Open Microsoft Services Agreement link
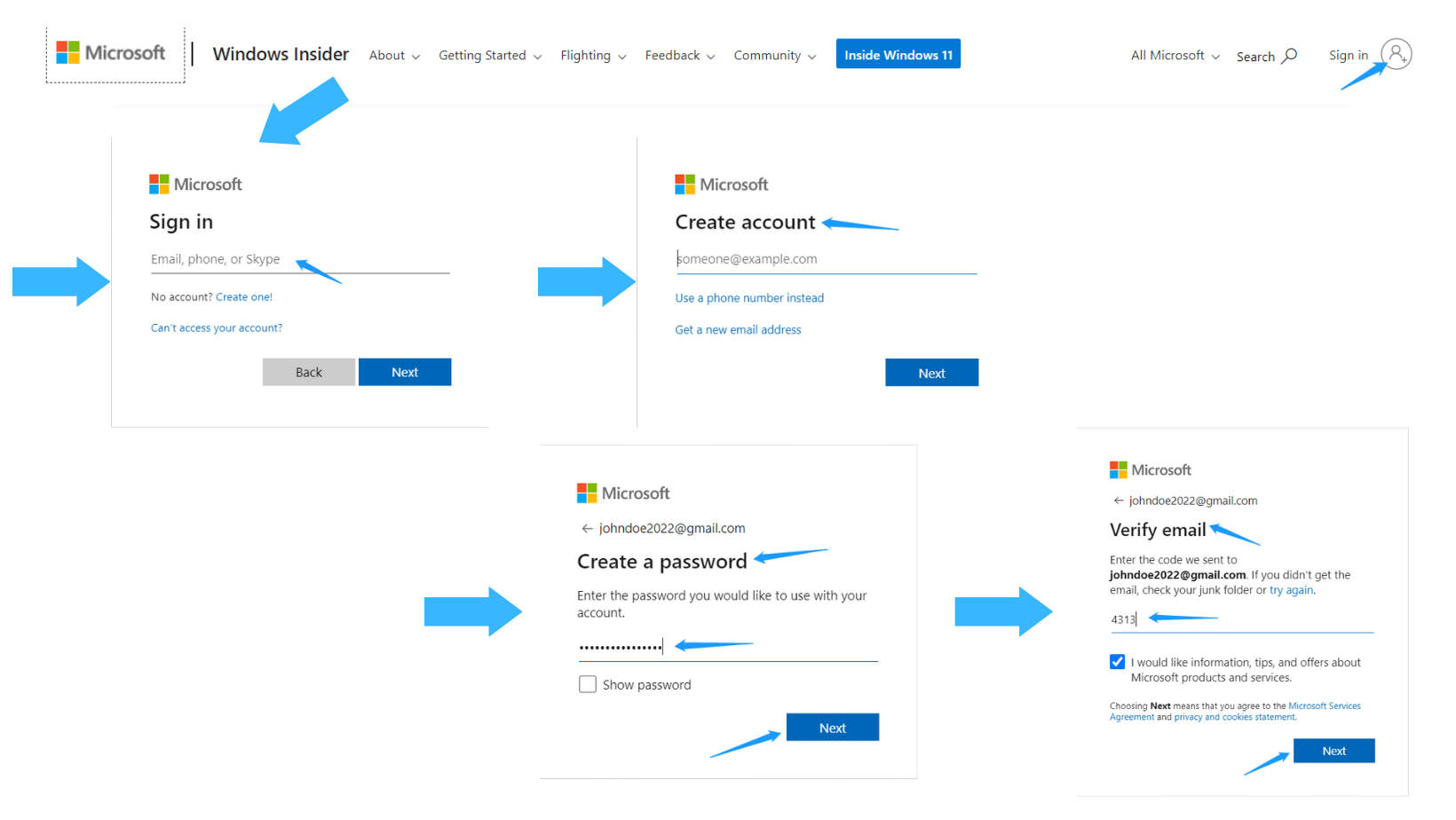This screenshot has width=1456, height=820. click(1324, 706)
